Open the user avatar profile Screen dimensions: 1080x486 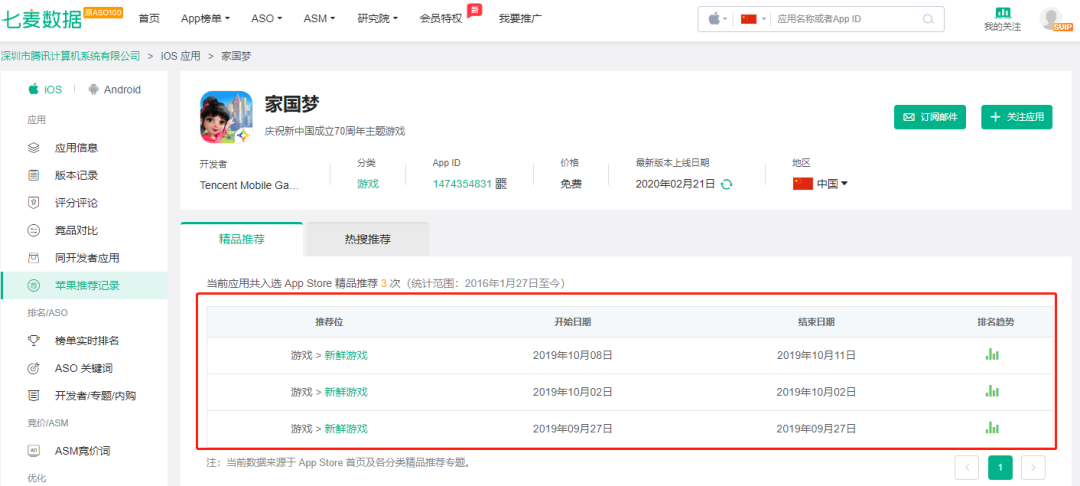tap(1050, 19)
